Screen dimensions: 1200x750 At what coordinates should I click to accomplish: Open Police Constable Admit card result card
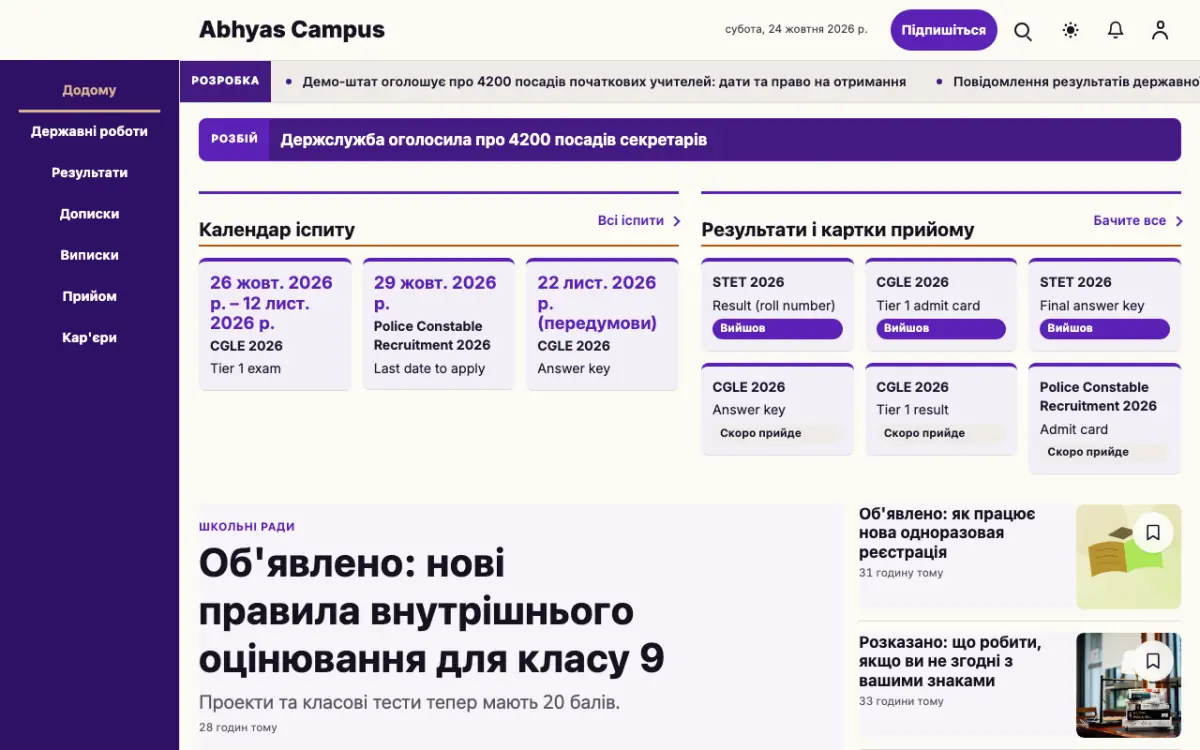point(1105,418)
